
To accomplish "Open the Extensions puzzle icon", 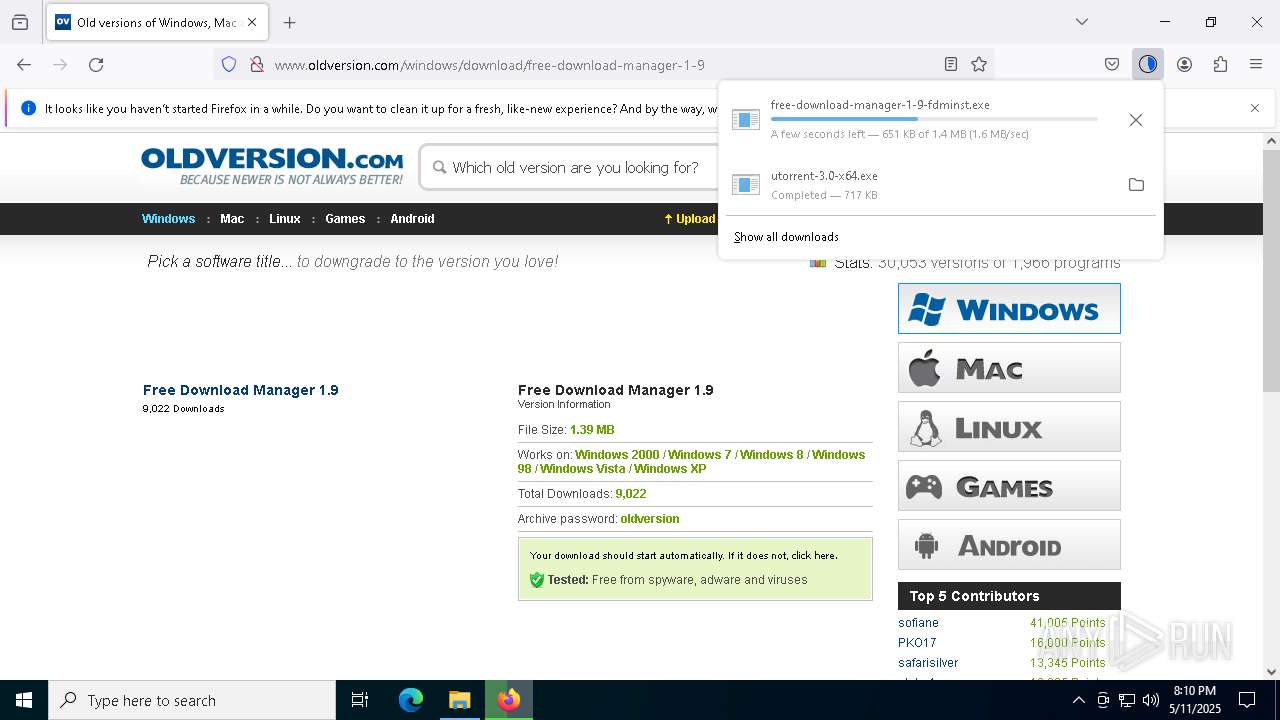I will coord(1220,64).
